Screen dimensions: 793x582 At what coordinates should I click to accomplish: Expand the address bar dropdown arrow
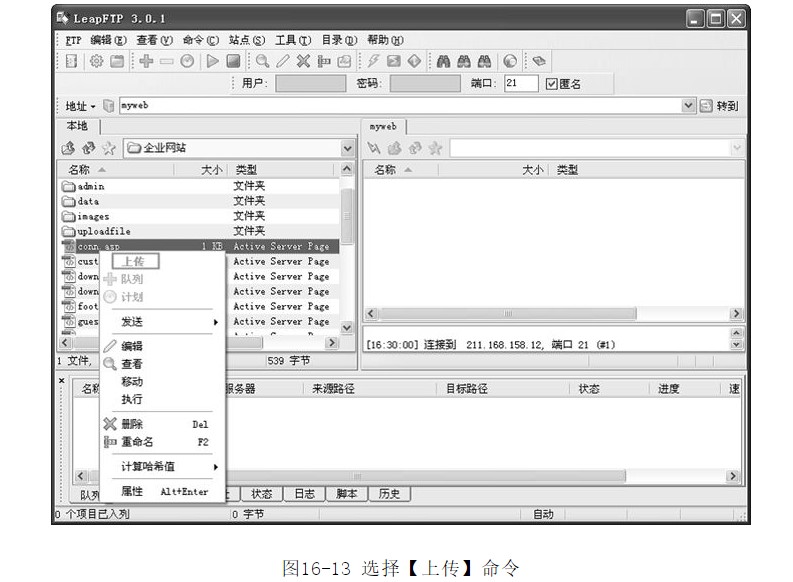(688, 105)
